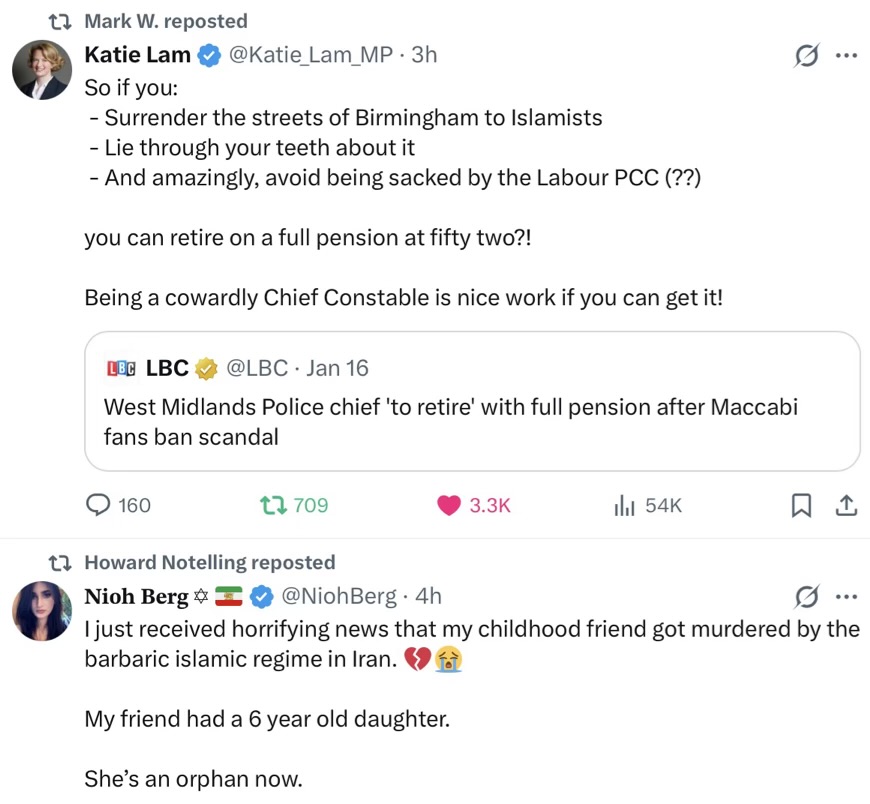
Task: Open the @Katie_Lam_MP handle link
Action: (311, 55)
